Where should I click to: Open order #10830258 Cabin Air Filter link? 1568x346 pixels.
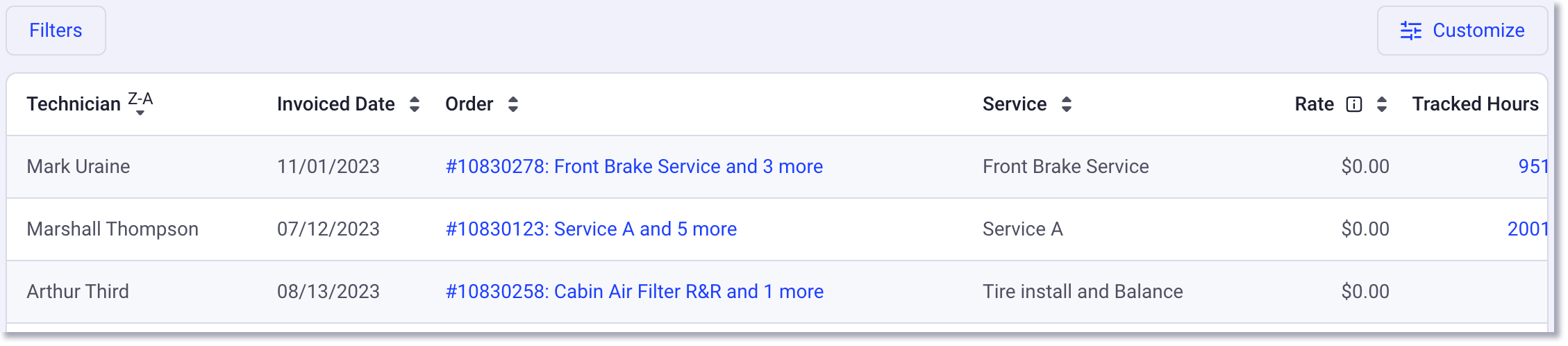[x=635, y=292]
